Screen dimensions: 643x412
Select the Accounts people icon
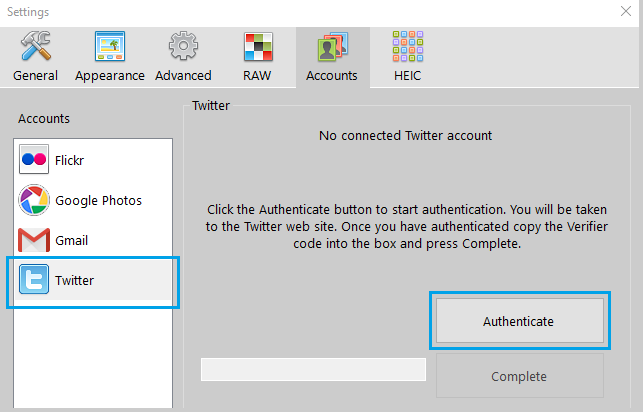pos(333,47)
